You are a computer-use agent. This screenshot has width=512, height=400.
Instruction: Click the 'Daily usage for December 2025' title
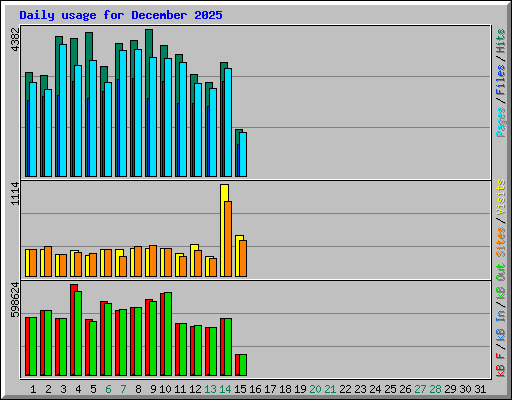(x=121, y=15)
